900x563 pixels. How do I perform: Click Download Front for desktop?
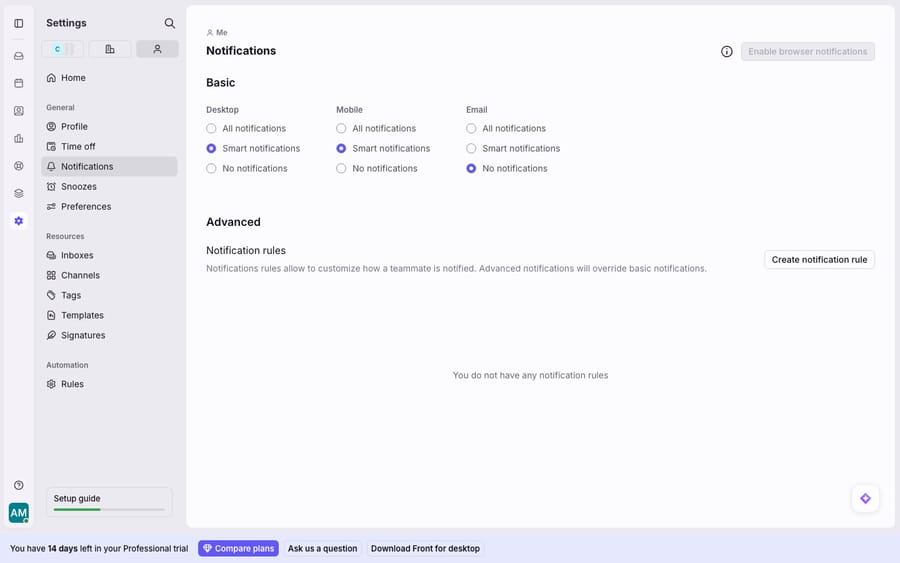(425, 549)
